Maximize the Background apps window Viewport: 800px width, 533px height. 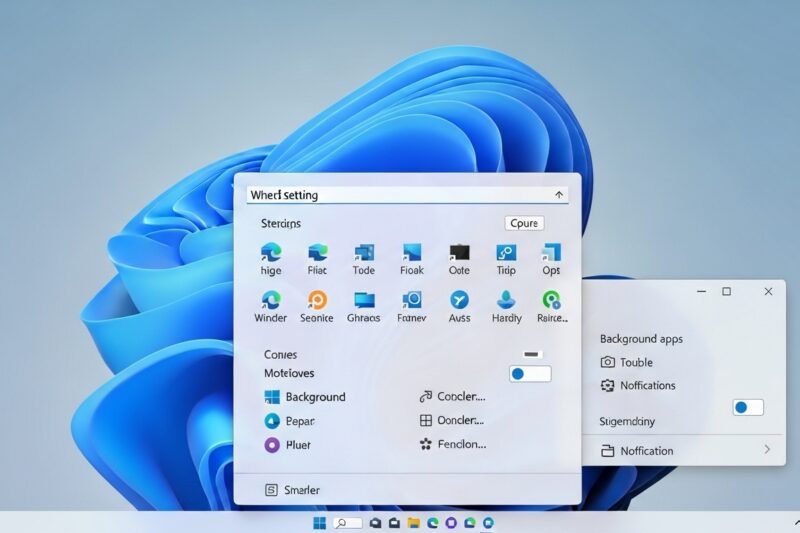tap(727, 291)
